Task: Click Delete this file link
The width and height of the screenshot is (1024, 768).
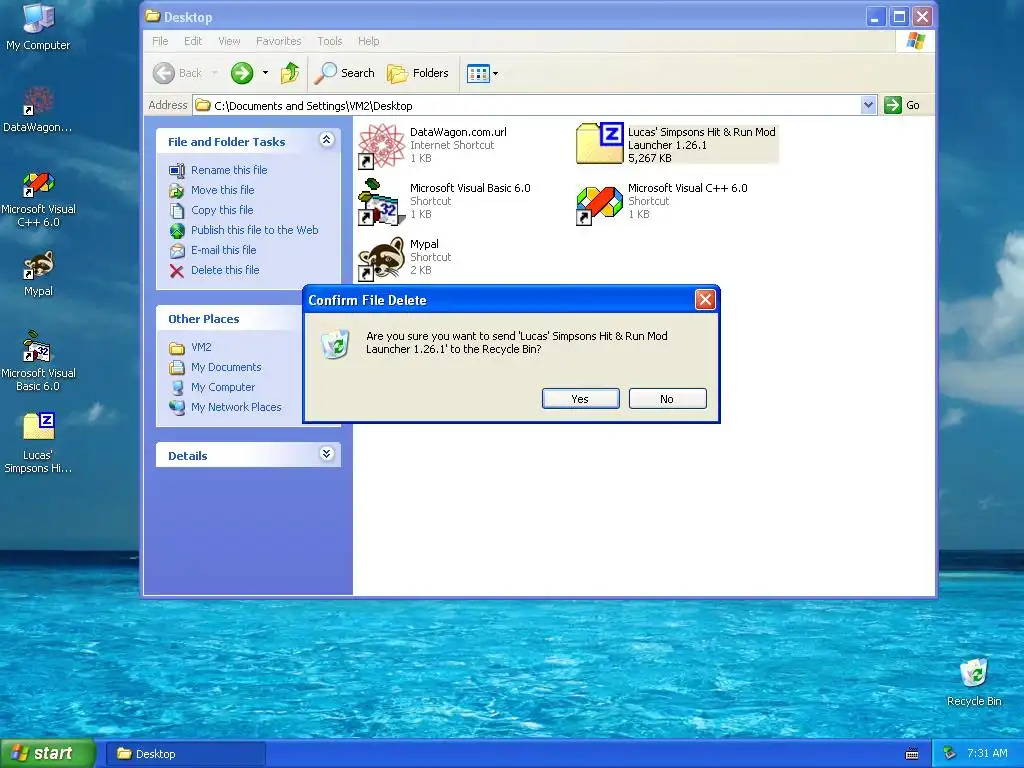Action: 225,270
